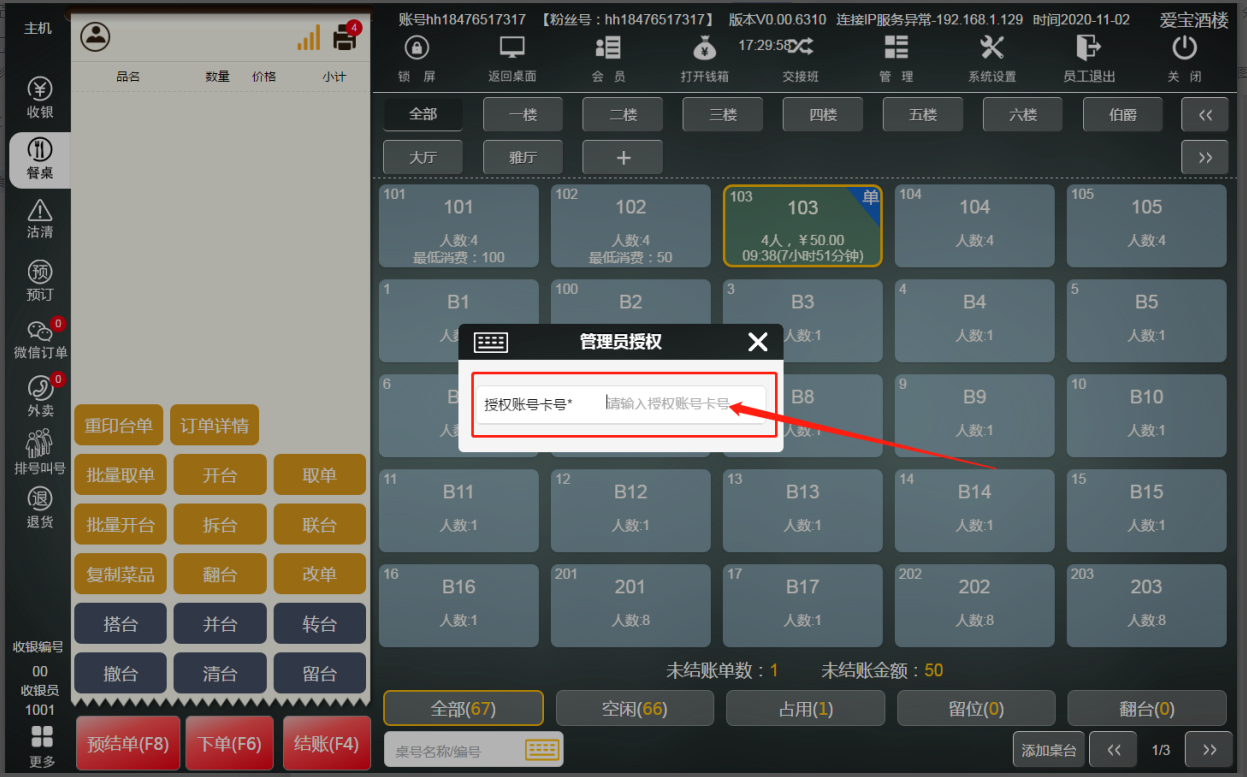Image resolution: width=1247 pixels, height=777 pixels.
Task: Open the cash drawer icon
Action: click(704, 48)
